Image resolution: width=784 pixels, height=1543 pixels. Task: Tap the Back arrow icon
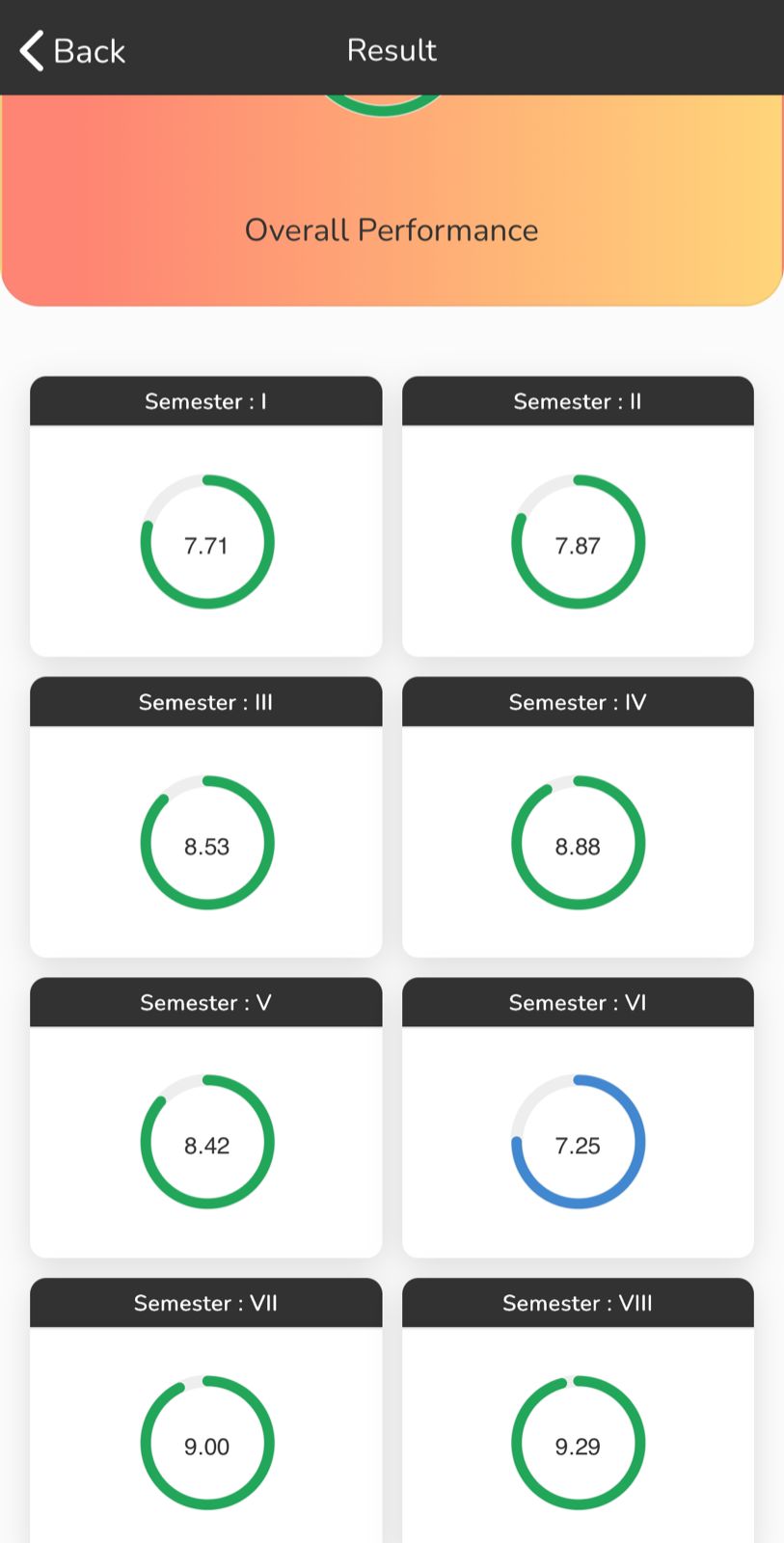coord(33,50)
